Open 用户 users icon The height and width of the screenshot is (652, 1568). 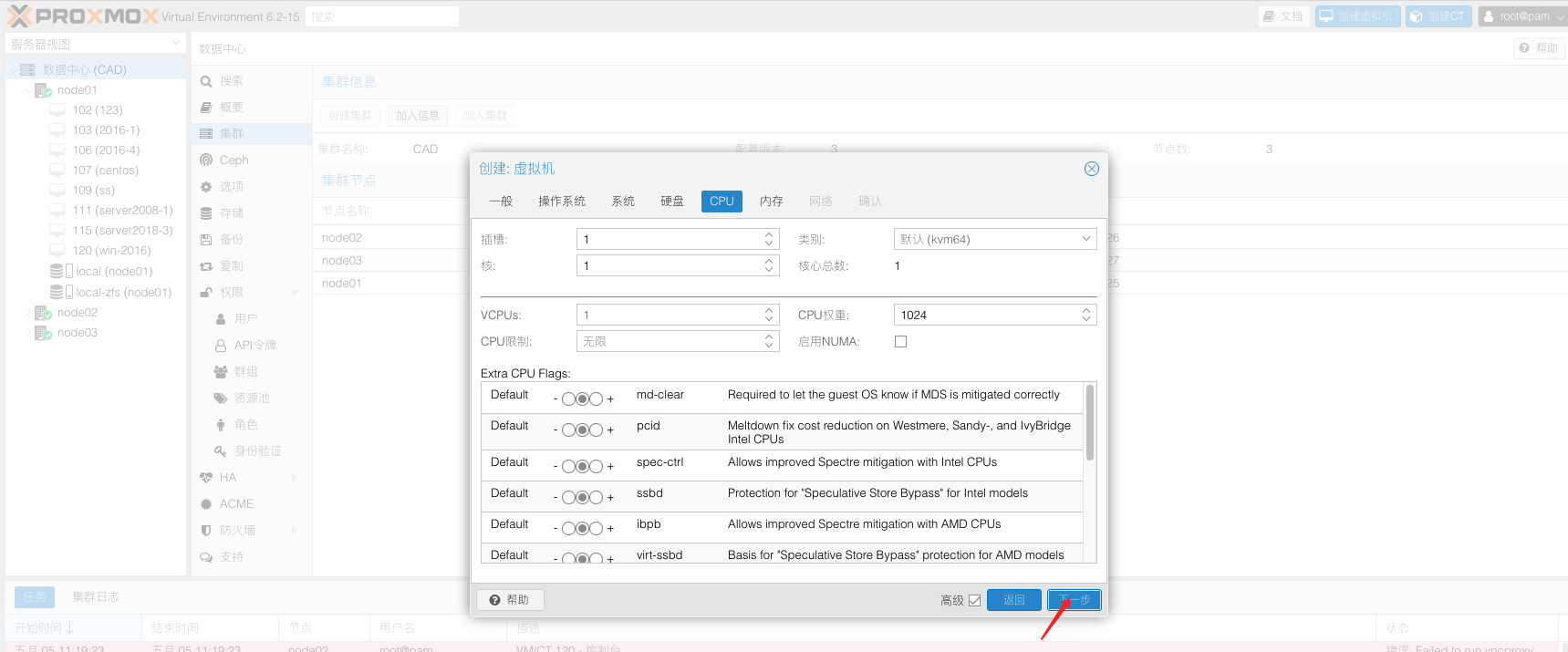tap(221, 319)
